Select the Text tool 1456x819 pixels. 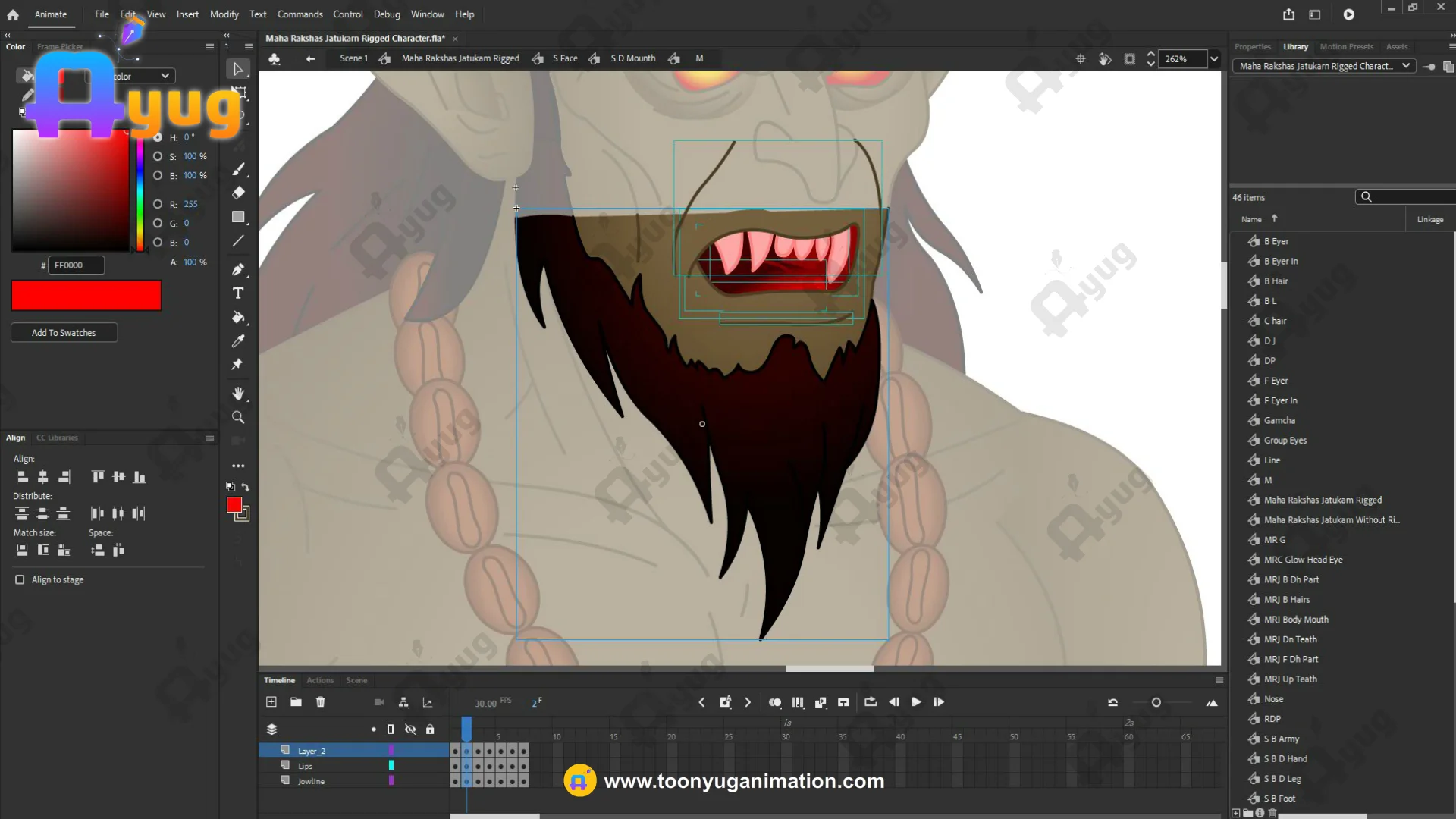coord(238,293)
